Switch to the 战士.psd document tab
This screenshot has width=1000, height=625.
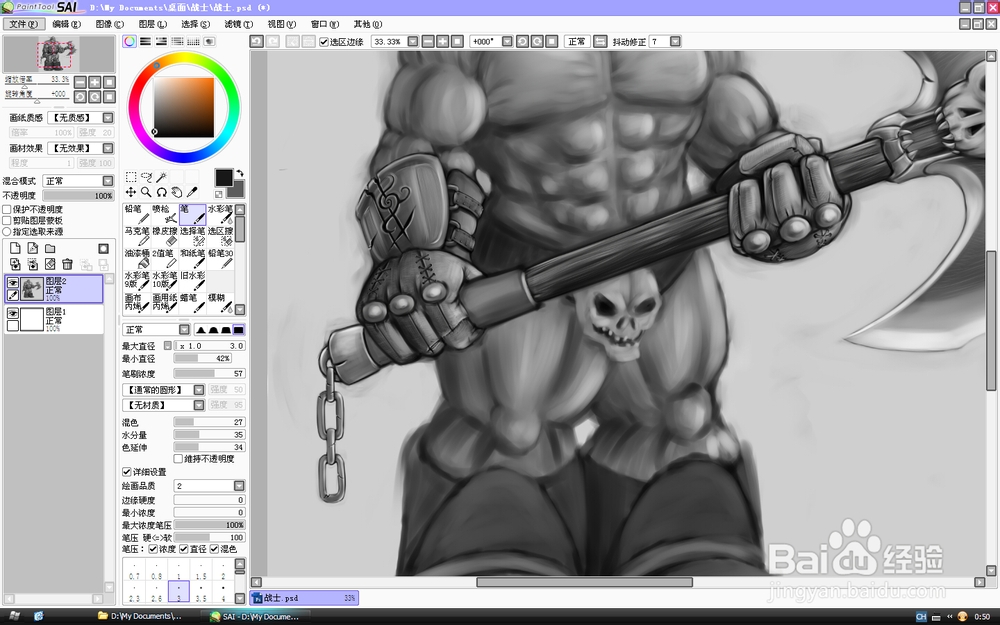point(304,598)
